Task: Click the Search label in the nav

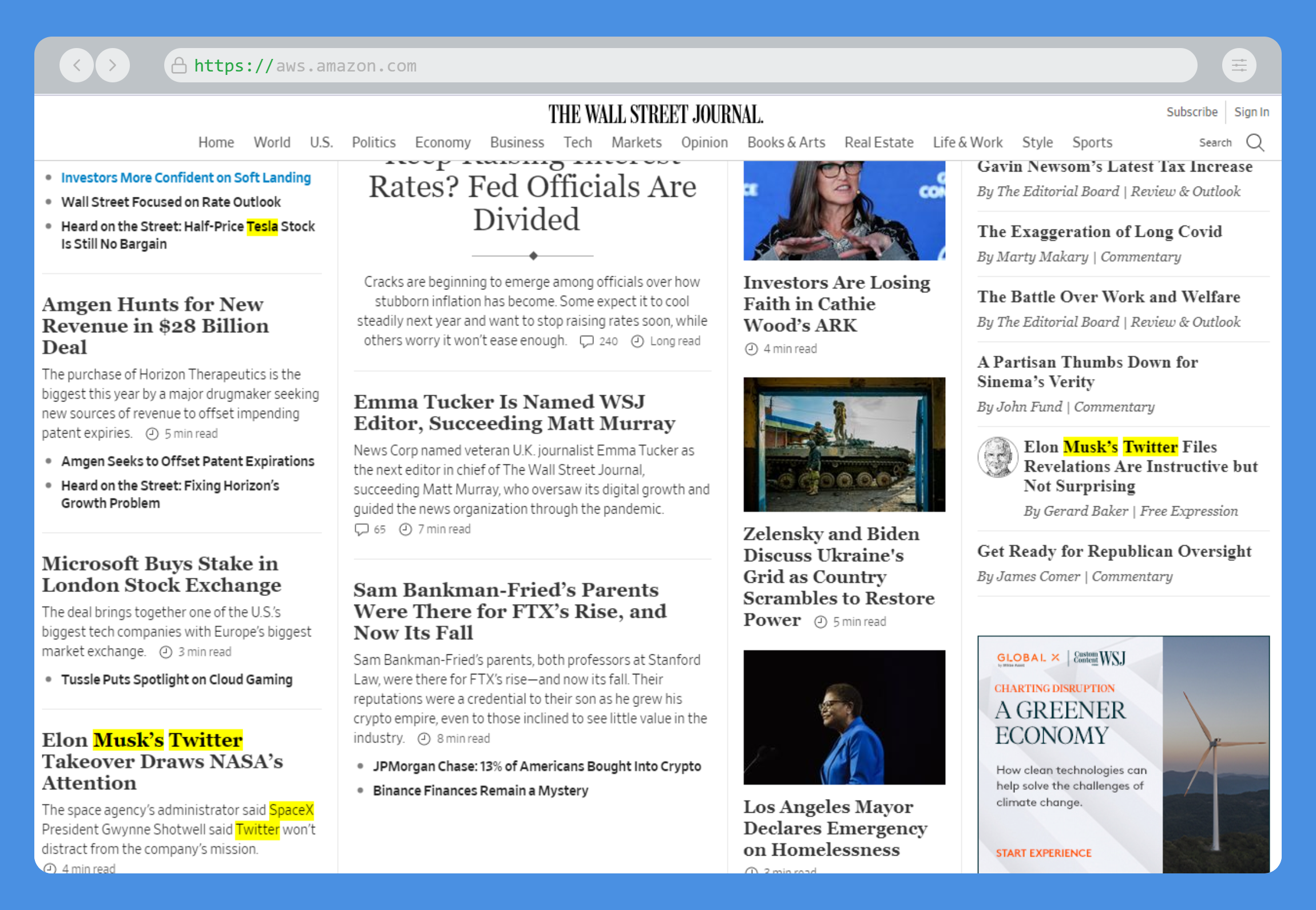Action: click(x=1215, y=142)
